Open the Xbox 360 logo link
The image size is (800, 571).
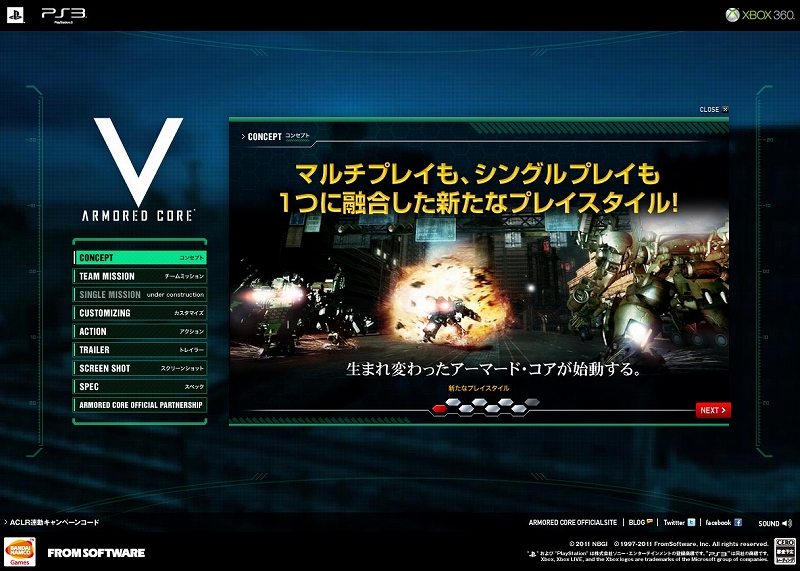click(760, 15)
